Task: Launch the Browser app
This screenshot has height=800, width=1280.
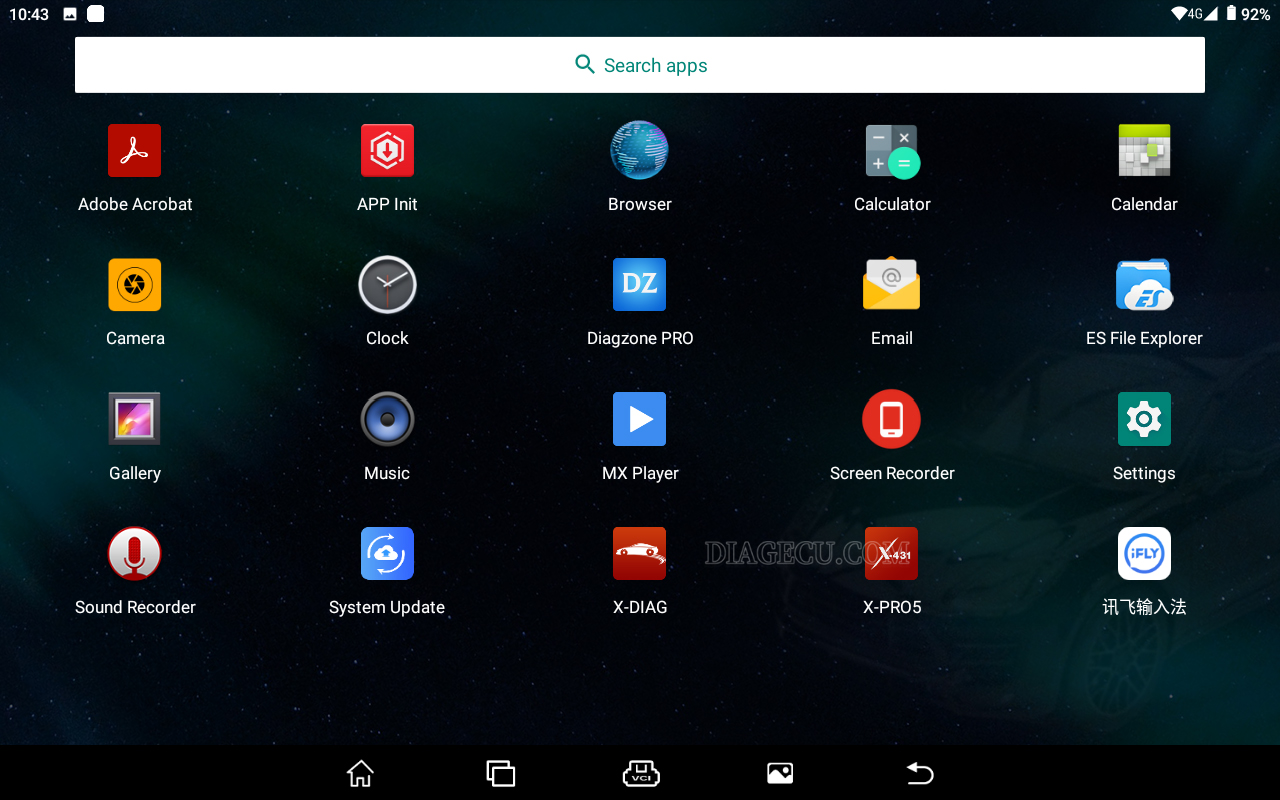Action: (639, 151)
